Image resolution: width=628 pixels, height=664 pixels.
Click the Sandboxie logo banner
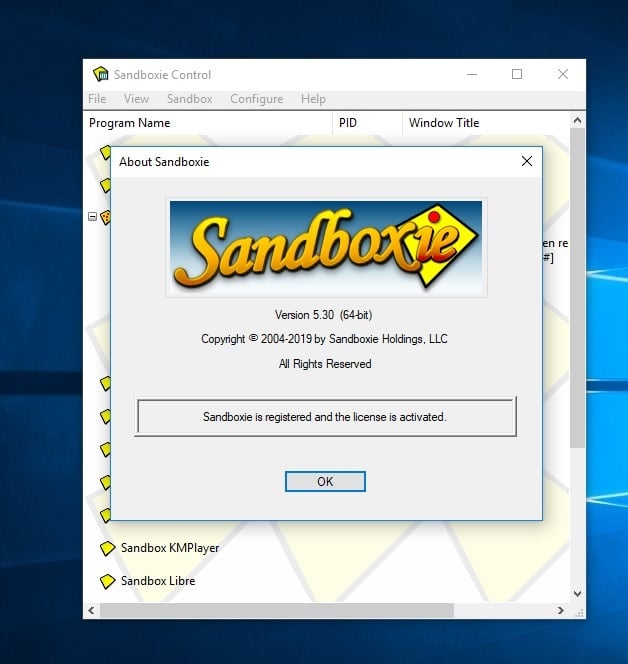pyautogui.click(x=326, y=248)
